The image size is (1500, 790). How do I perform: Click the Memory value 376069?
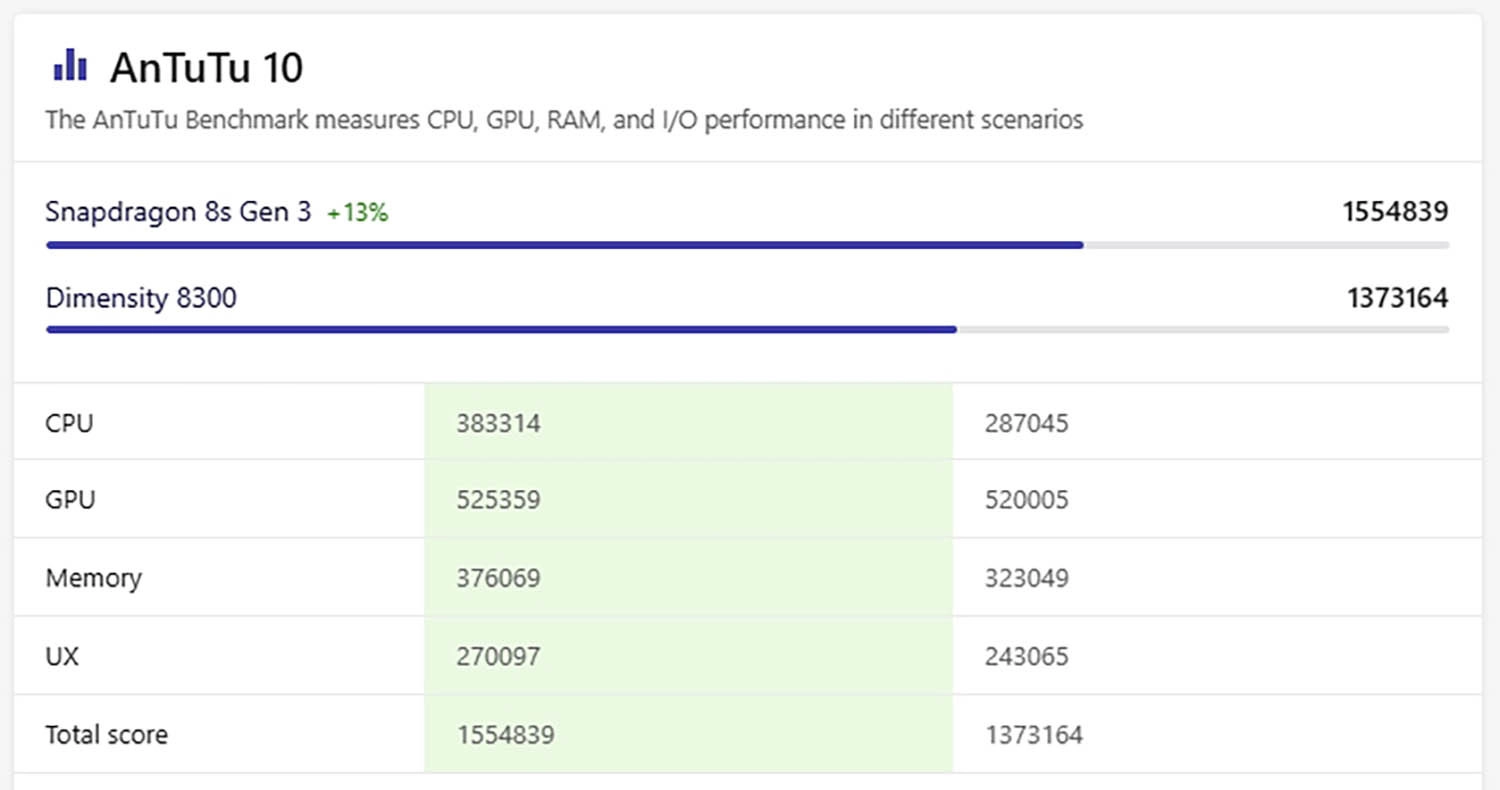[x=498, y=578]
